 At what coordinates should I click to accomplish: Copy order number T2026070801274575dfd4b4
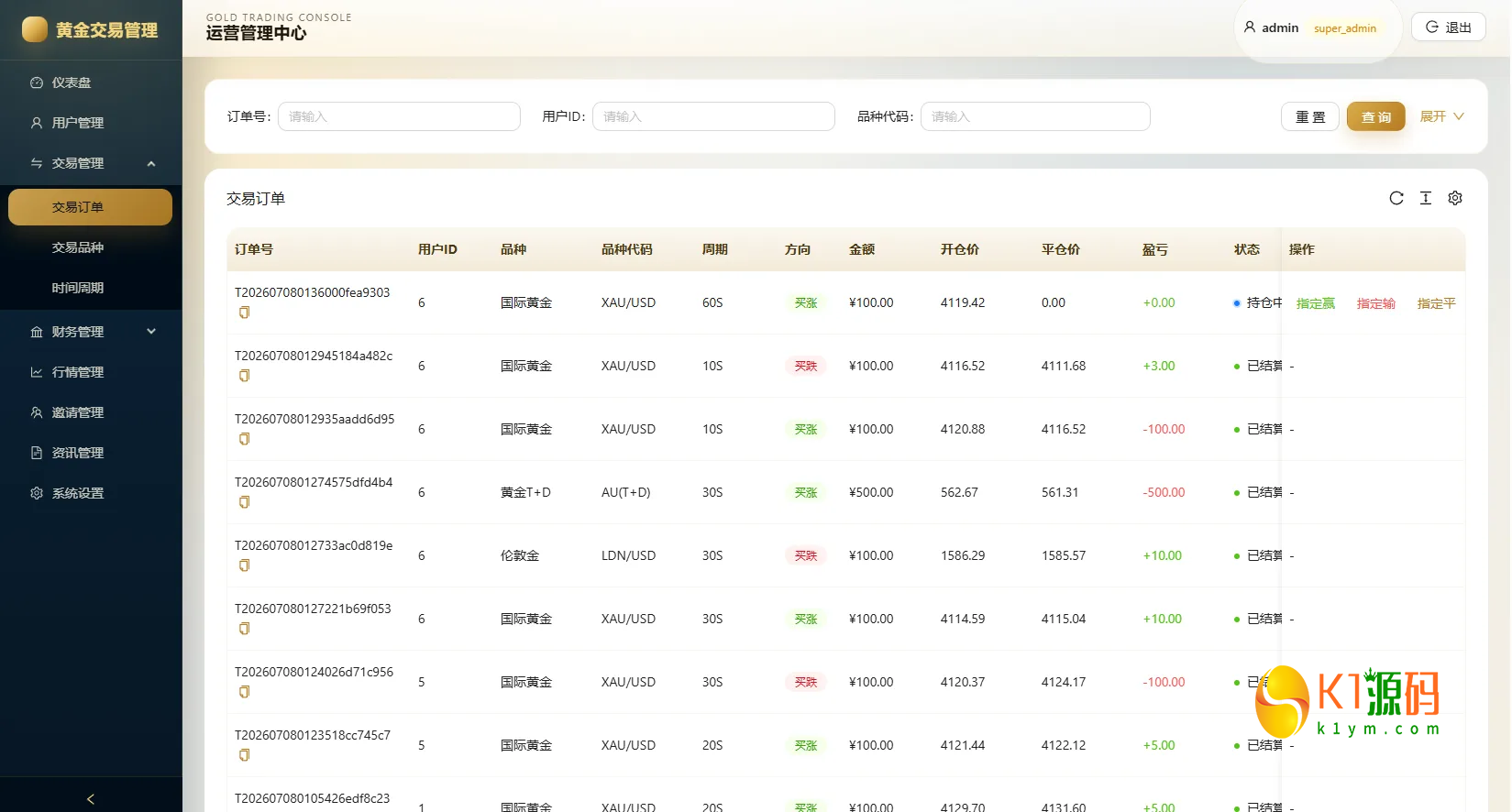tap(245, 502)
